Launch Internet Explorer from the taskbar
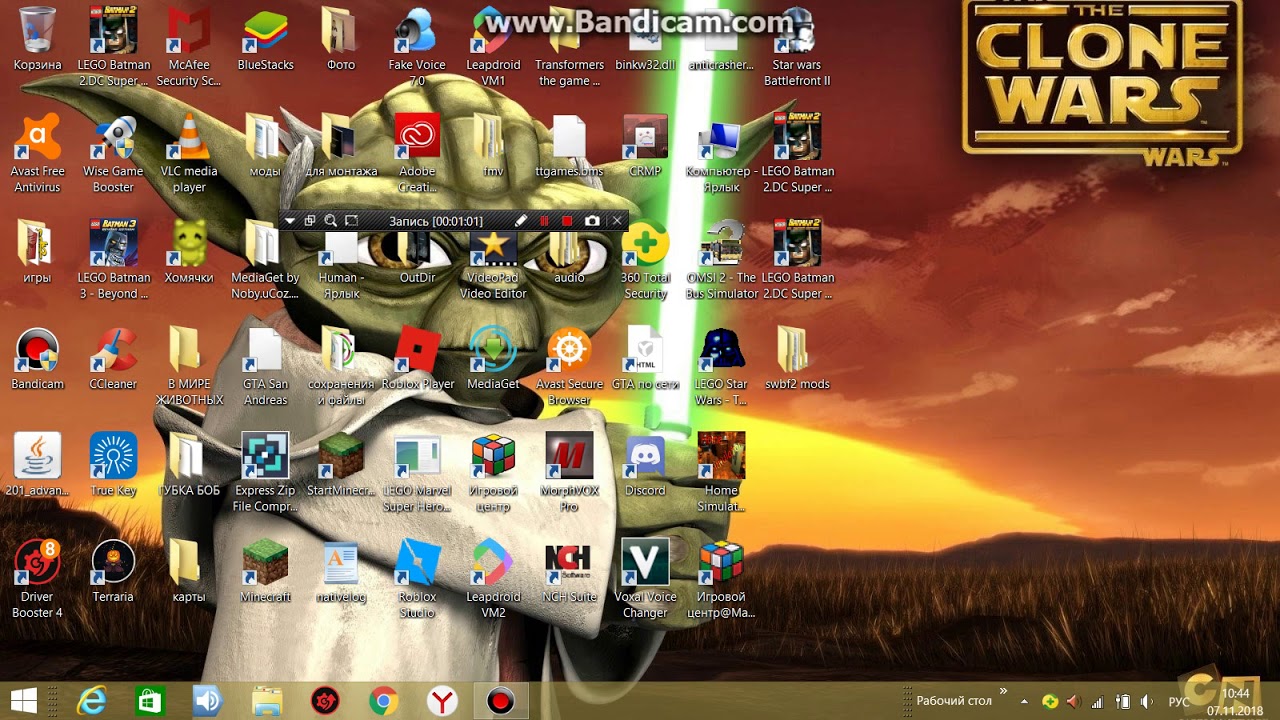Image resolution: width=1280 pixels, height=720 pixels. (92, 701)
